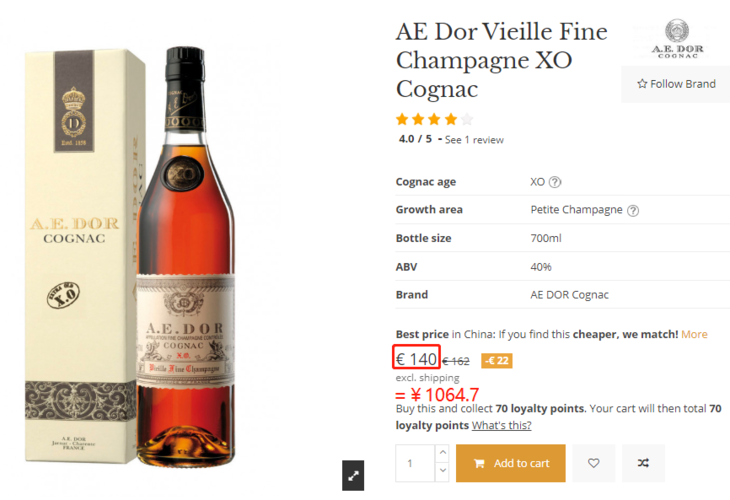Add the cognac to the wishlist (heart)
The image size is (730, 500).
click(594, 463)
